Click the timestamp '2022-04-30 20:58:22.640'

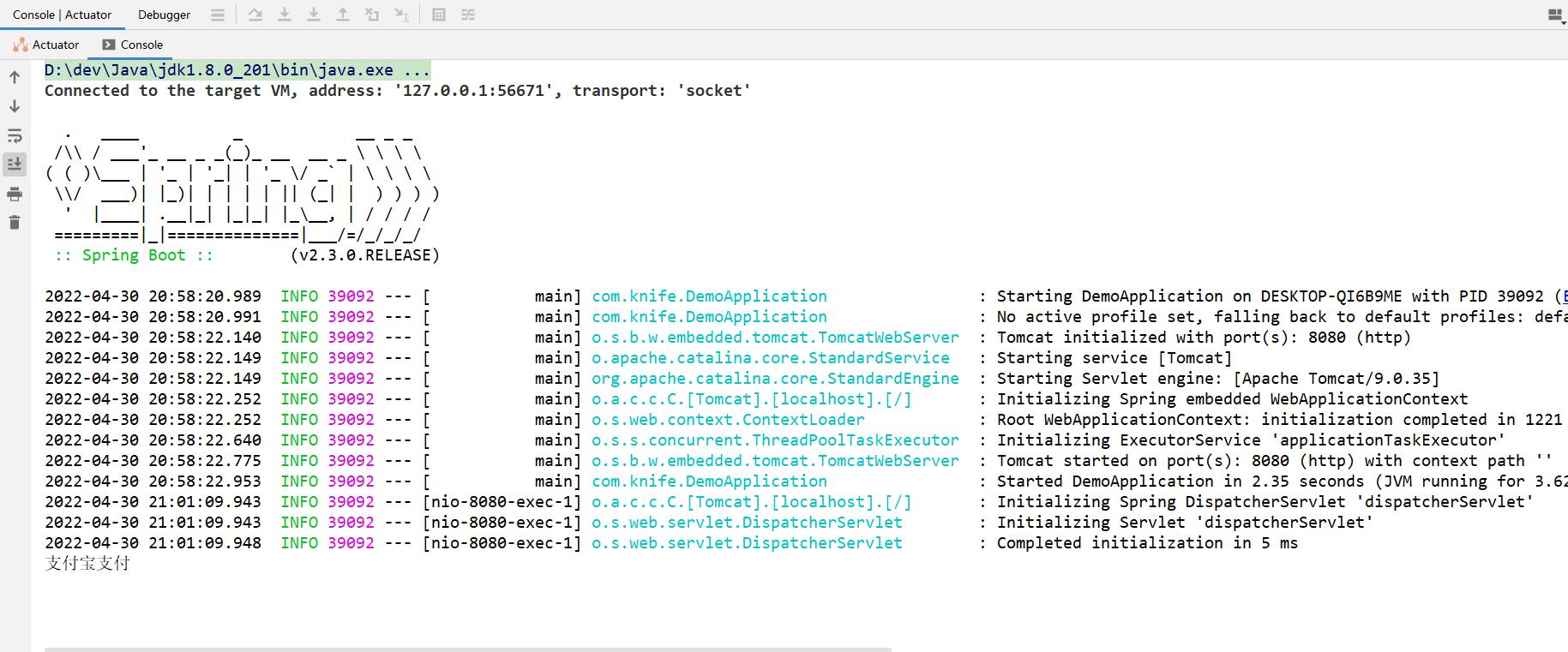[153, 440]
